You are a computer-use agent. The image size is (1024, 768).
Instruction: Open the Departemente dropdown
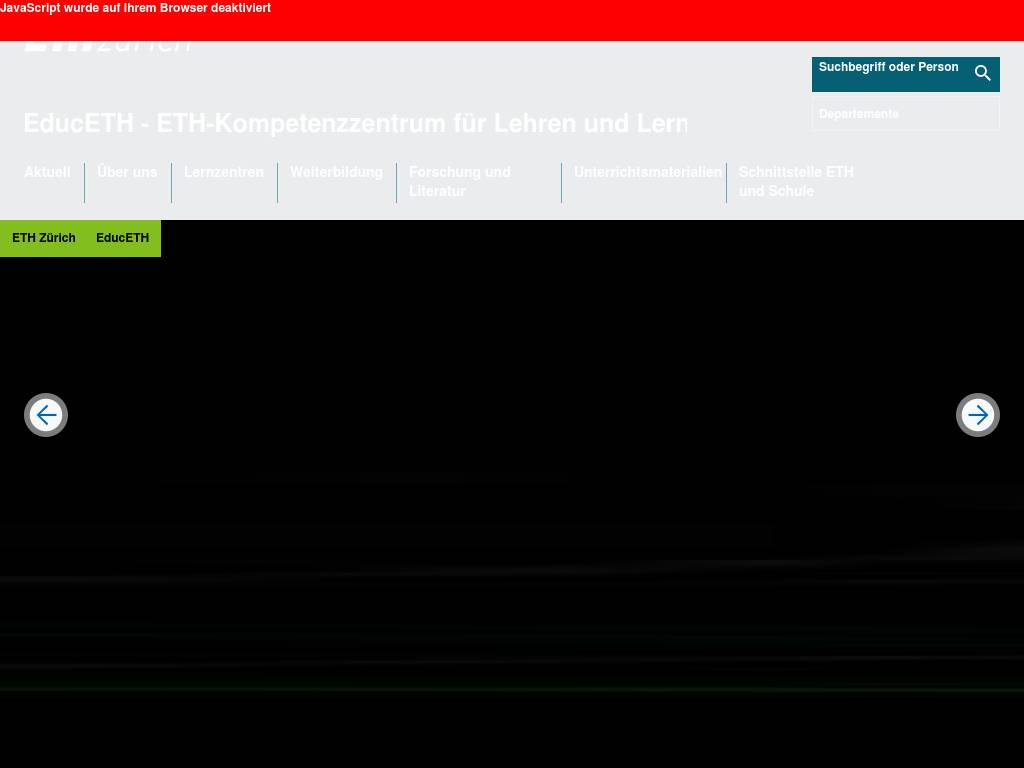[x=905, y=114]
